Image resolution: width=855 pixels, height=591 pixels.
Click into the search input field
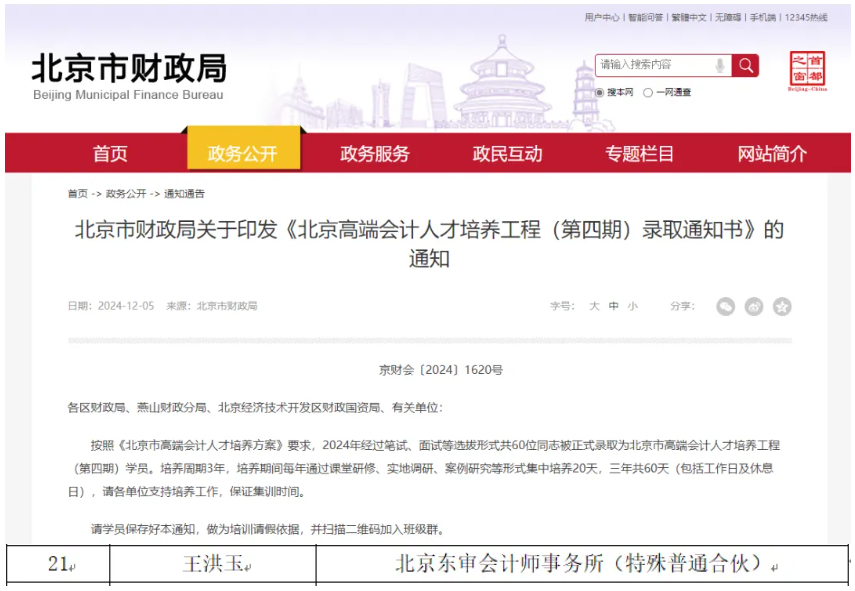coord(653,66)
